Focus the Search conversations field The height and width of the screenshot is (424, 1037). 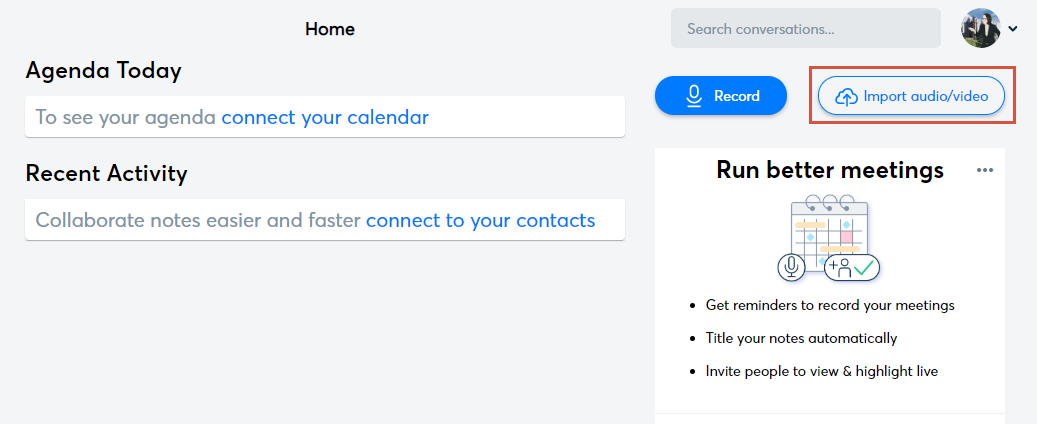(805, 29)
